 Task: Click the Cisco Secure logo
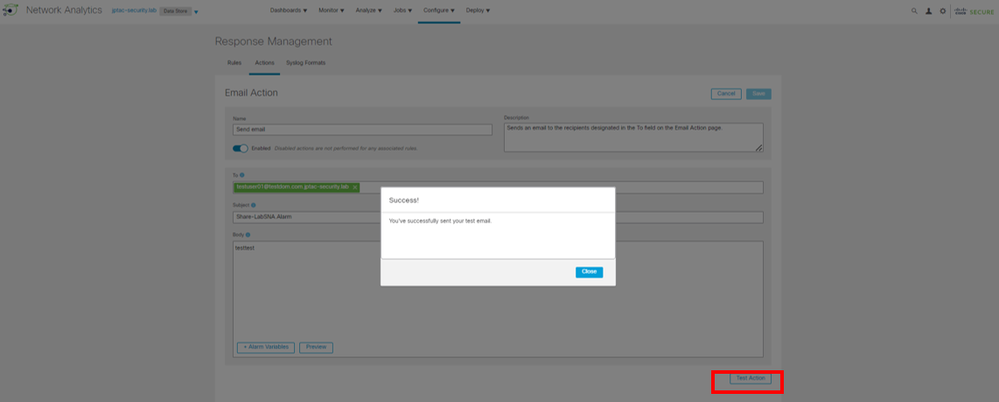tap(974, 11)
